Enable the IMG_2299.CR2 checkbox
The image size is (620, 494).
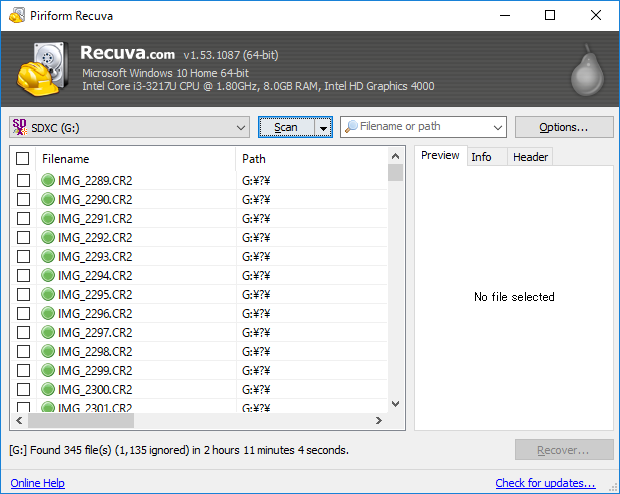pos(23,370)
